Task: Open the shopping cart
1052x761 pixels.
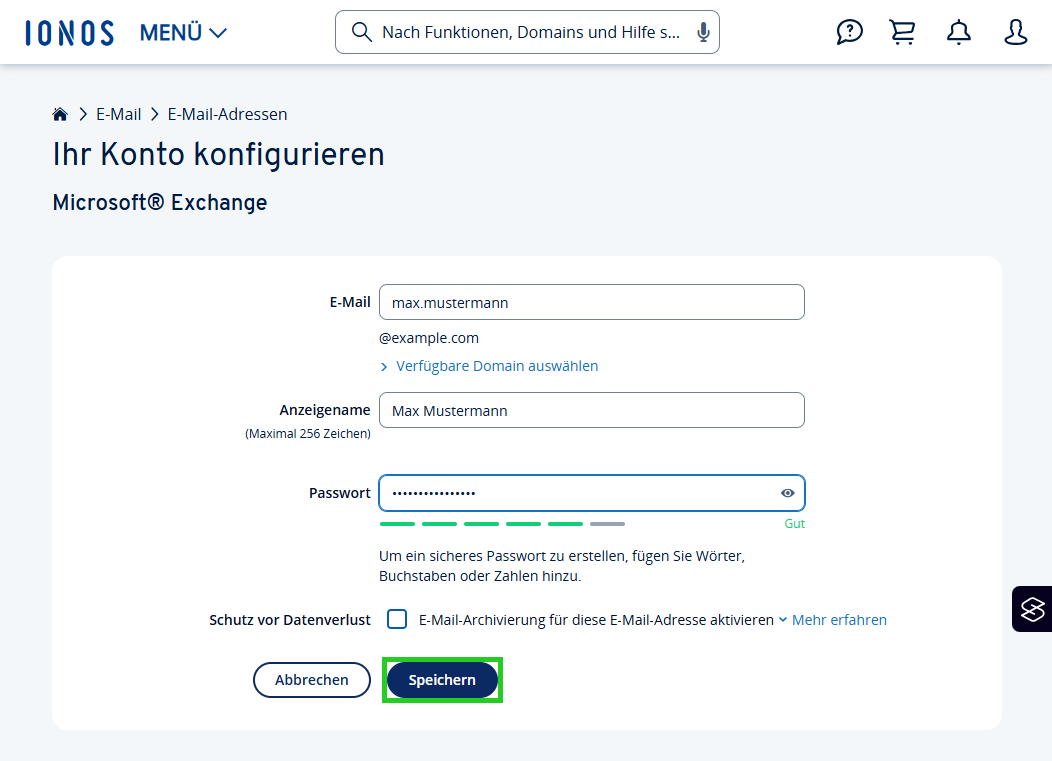Action: (903, 32)
